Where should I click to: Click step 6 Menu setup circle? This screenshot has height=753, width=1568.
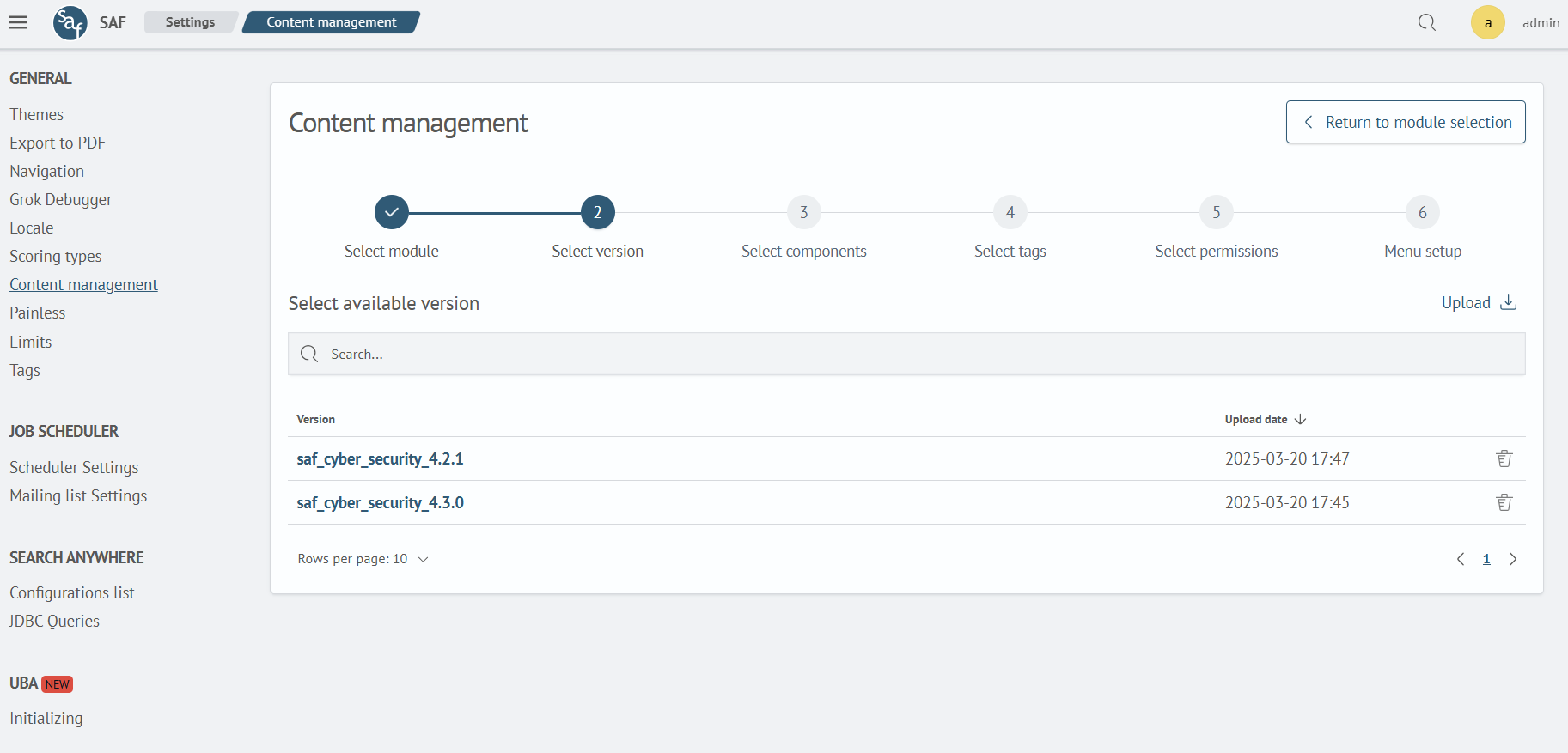1423,212
